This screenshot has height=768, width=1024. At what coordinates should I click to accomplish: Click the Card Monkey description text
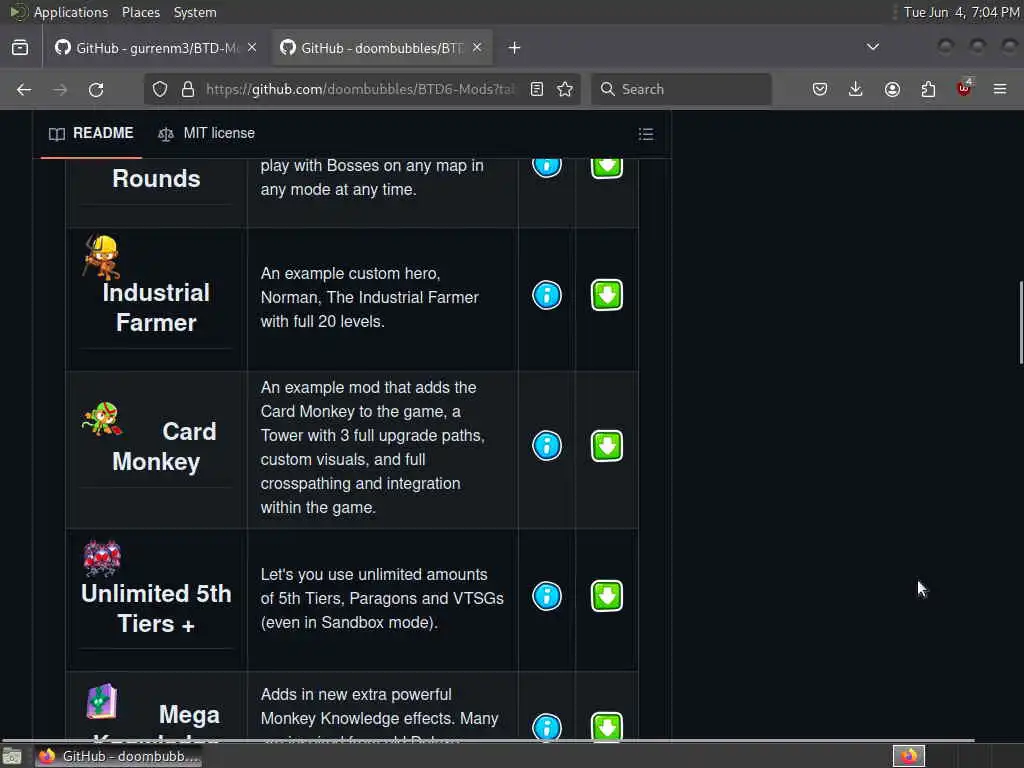373,447
